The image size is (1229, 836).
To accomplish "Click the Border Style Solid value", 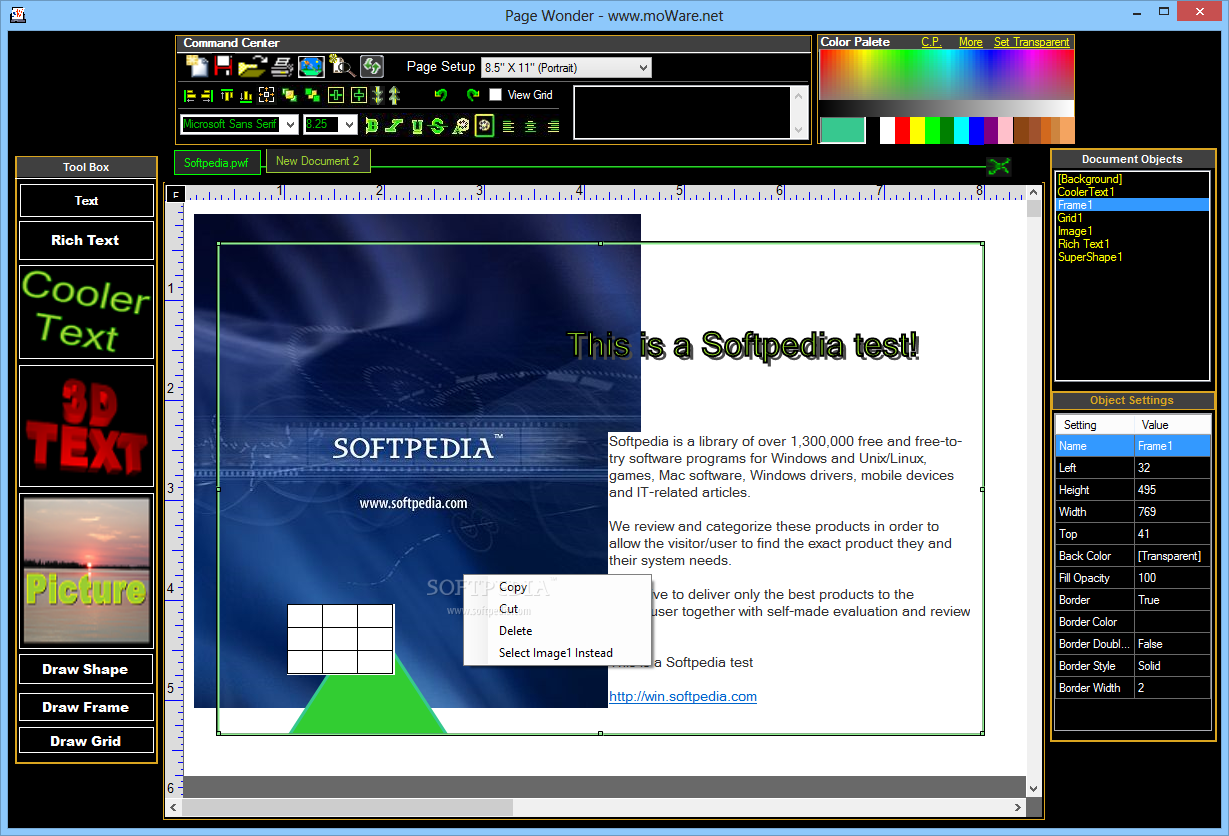I will 1172,666.
